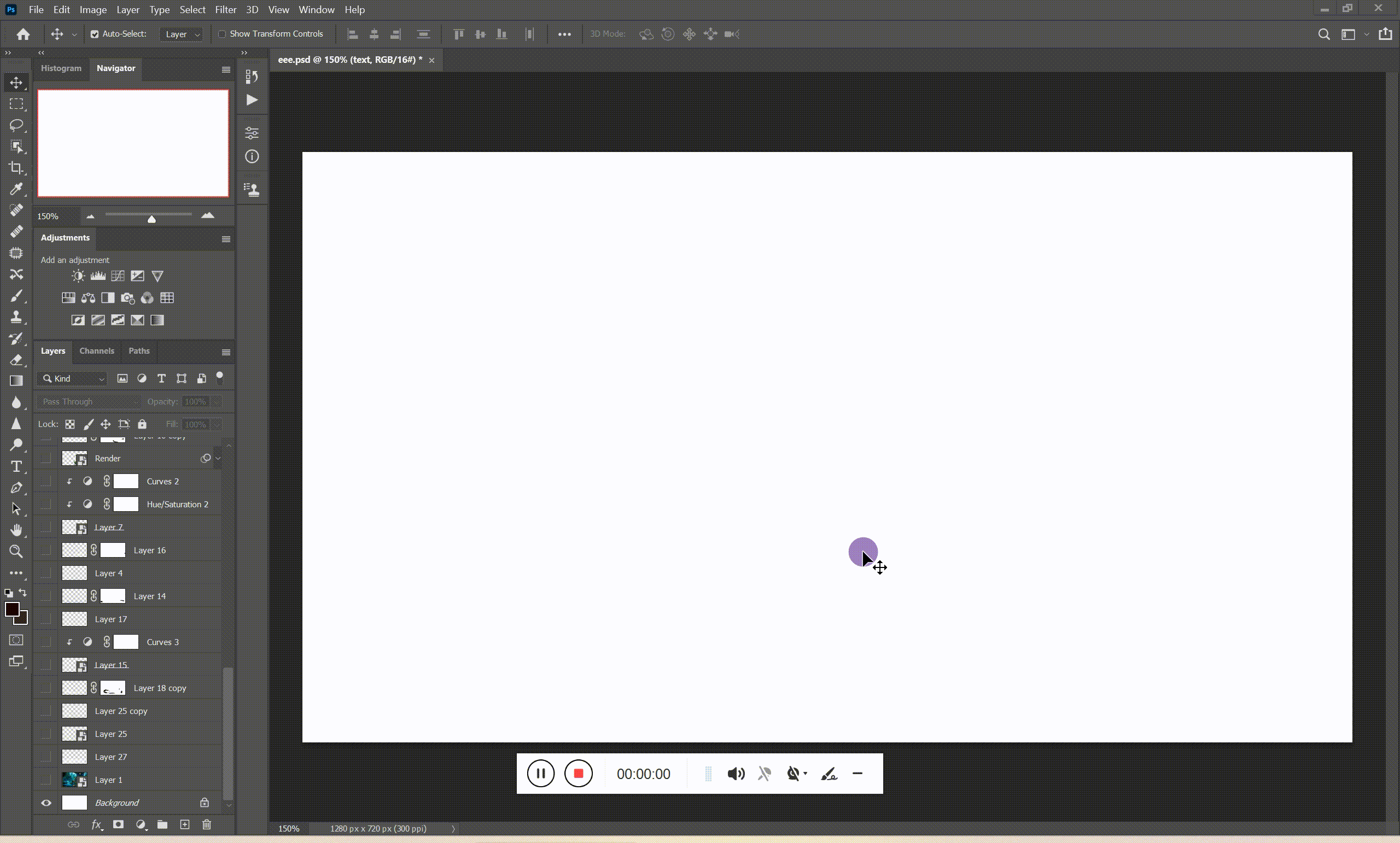Toggle recorder speaker audio
Image resolution: width=1400 pixels, height=843 pixels.
(736, 774)
